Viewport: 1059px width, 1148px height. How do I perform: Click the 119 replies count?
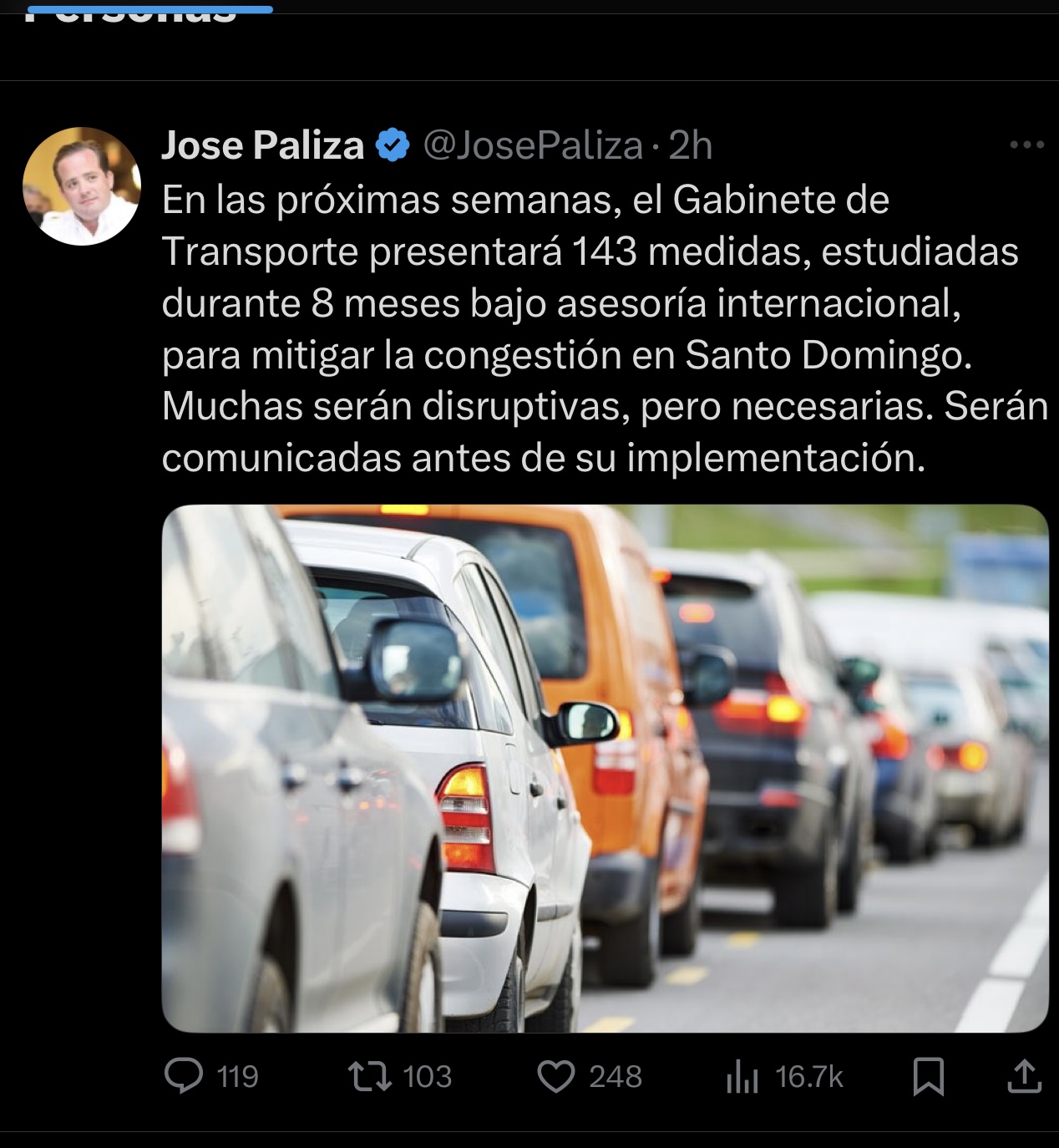(237, 1077)
